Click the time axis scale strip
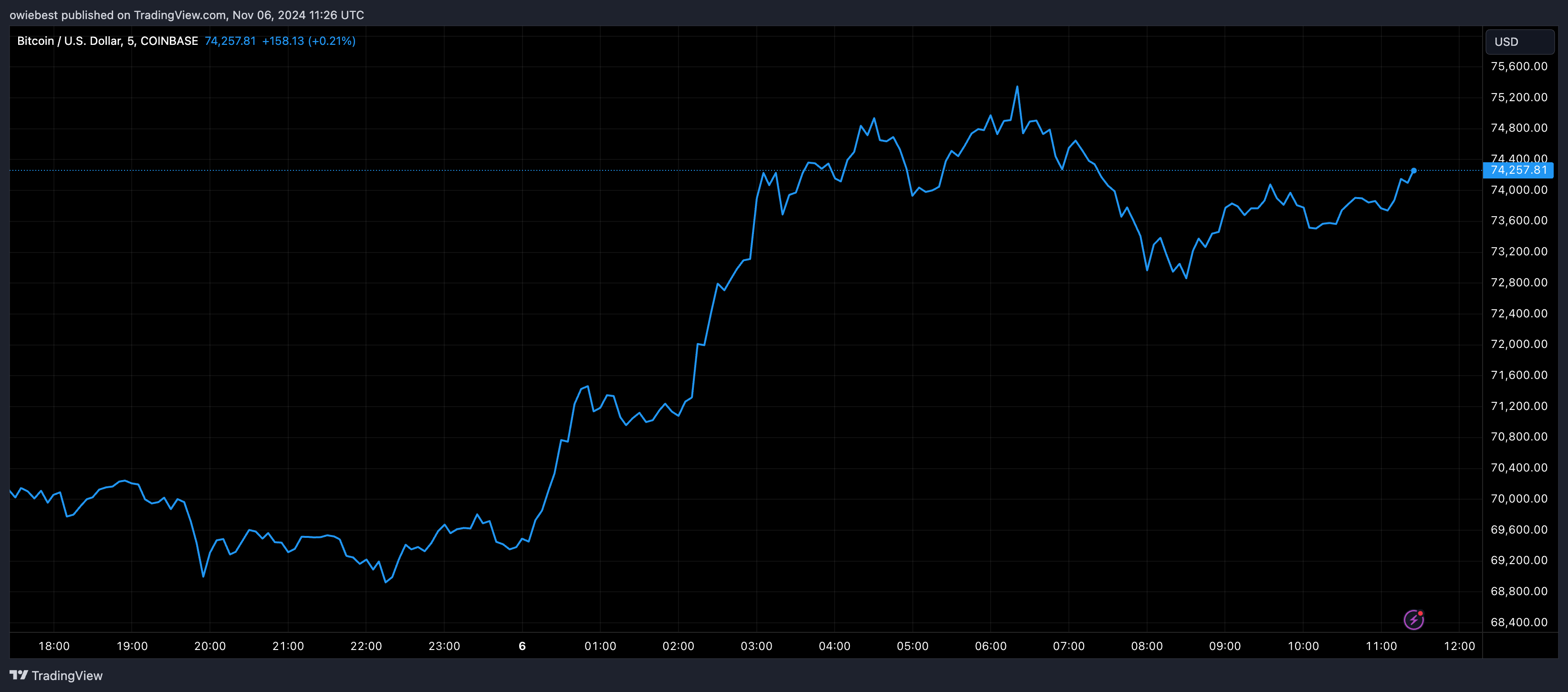 coord(731,646)
